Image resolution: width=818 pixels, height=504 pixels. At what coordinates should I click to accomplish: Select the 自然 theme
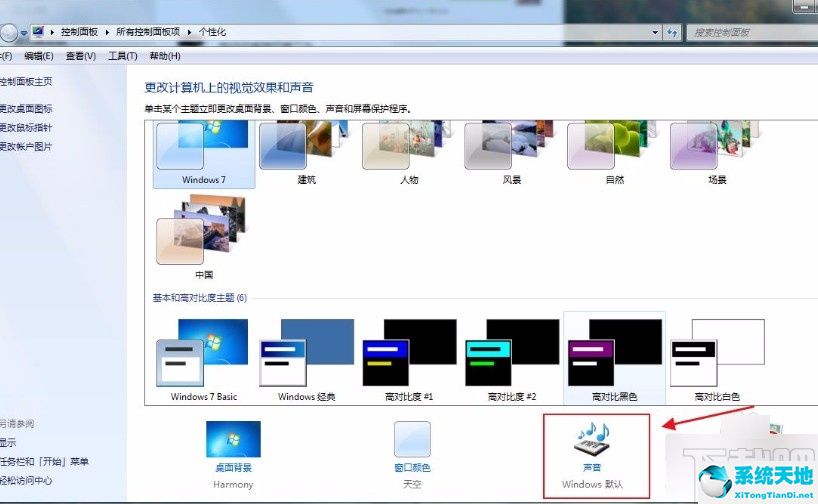tap(615, 154)
